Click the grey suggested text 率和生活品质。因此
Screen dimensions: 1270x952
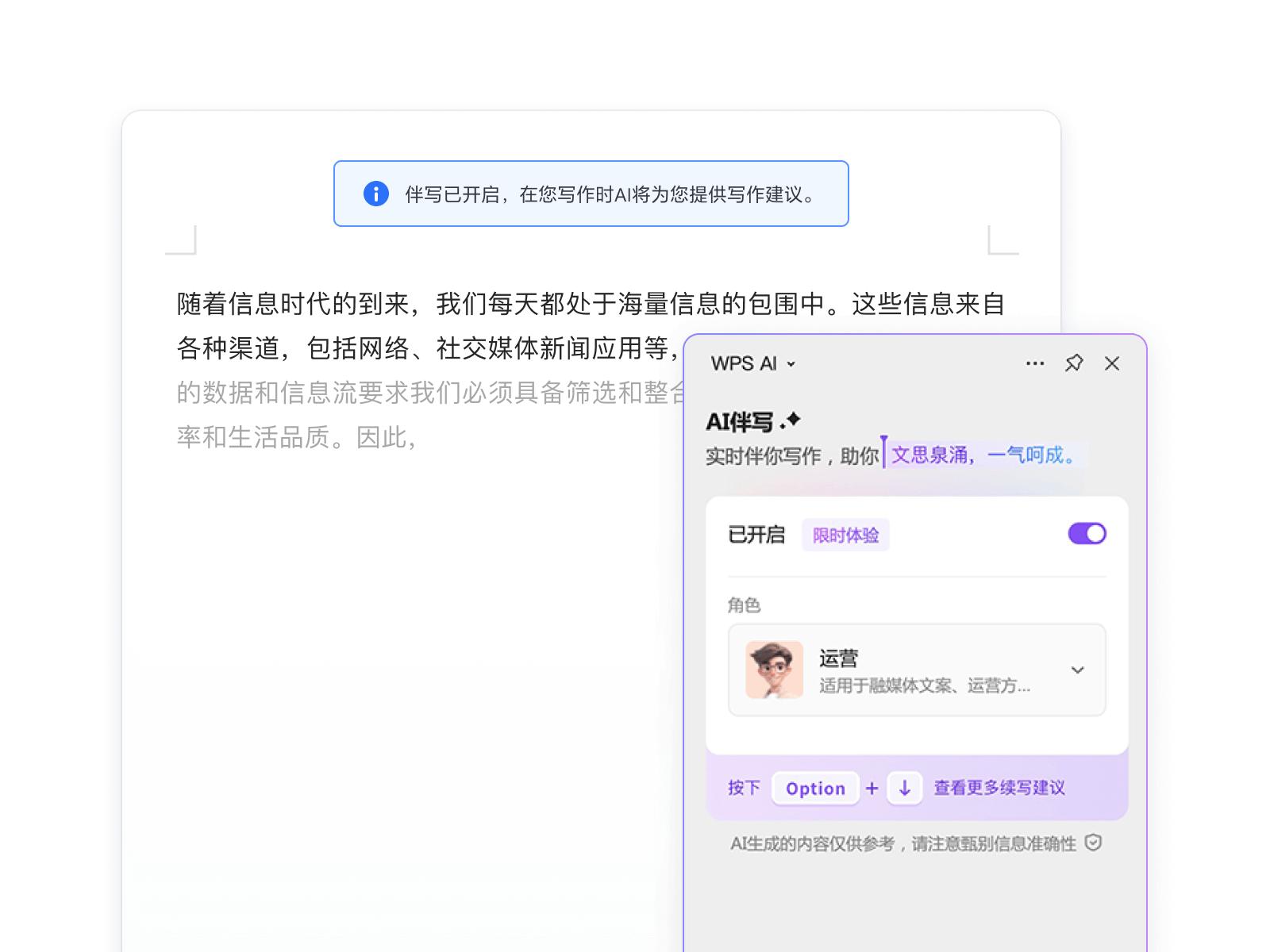[x=296, y=437]
